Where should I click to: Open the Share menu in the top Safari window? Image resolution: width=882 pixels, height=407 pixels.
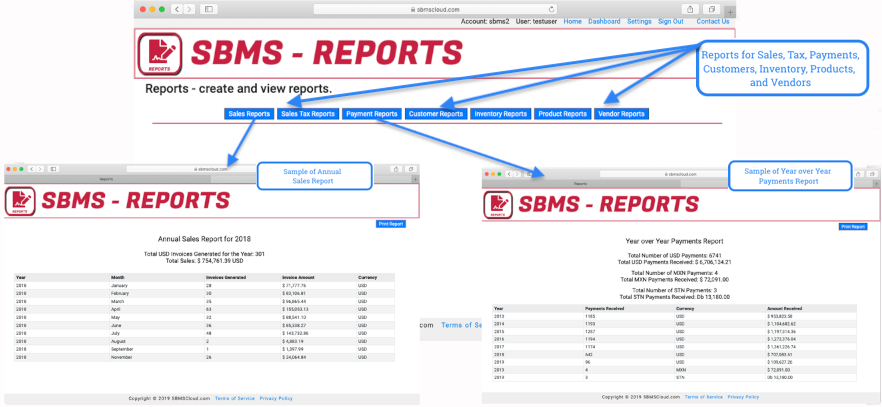click(x=690, y=9)
